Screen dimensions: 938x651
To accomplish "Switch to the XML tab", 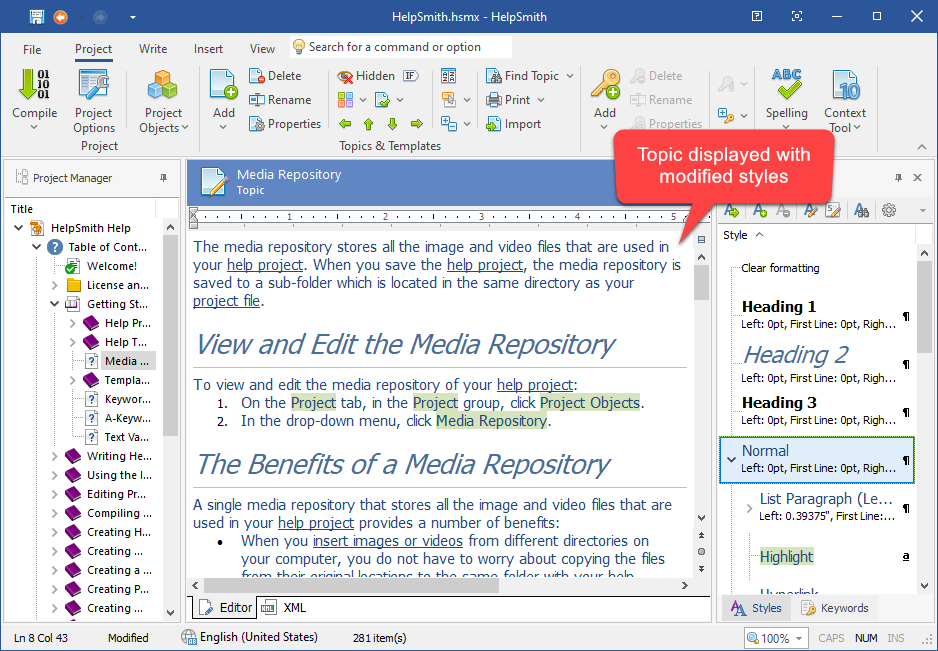I will coord(285,608).
